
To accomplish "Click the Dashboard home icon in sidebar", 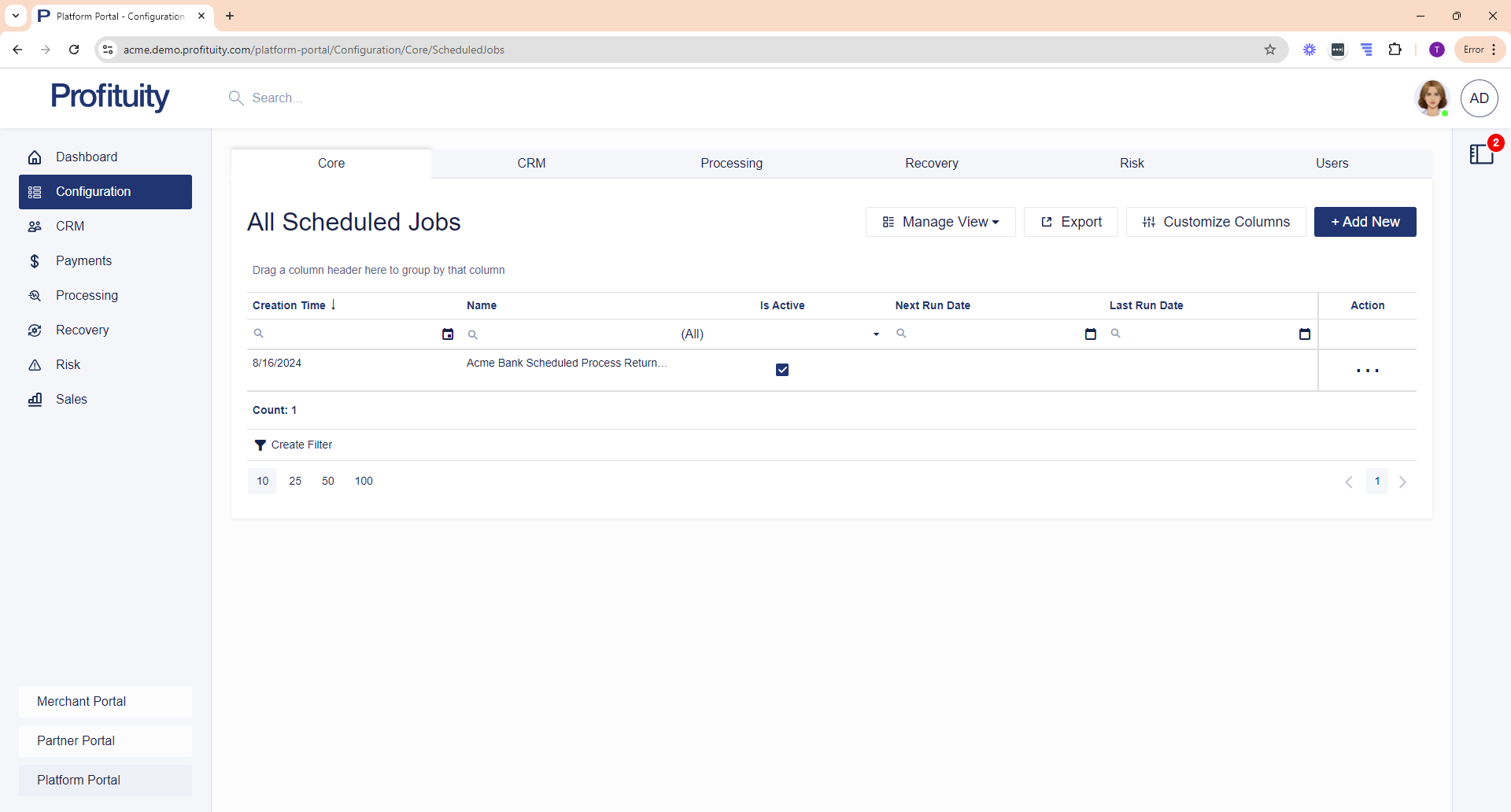I will tap(35, 157).
